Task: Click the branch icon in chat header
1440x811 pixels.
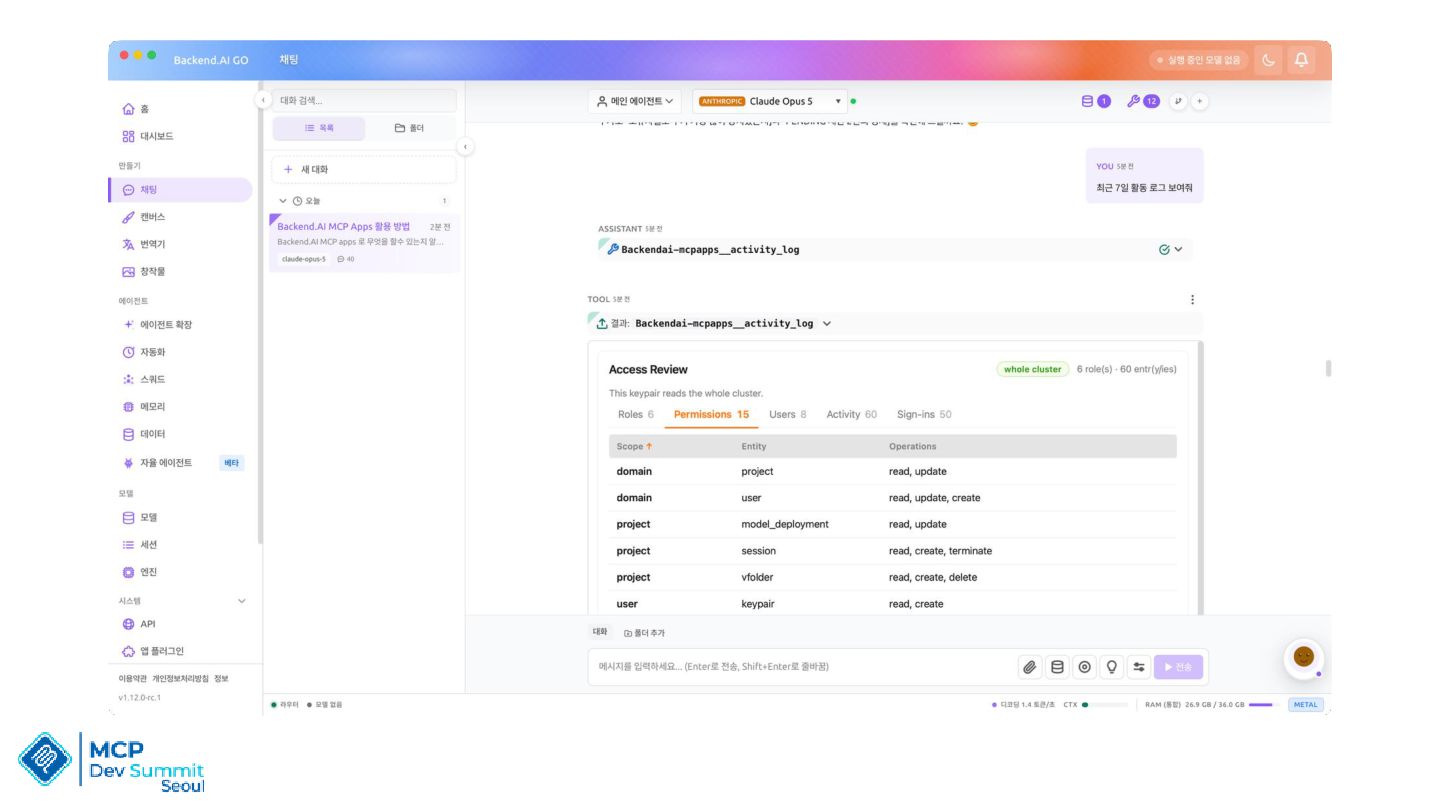Action: click(1178, 101)
